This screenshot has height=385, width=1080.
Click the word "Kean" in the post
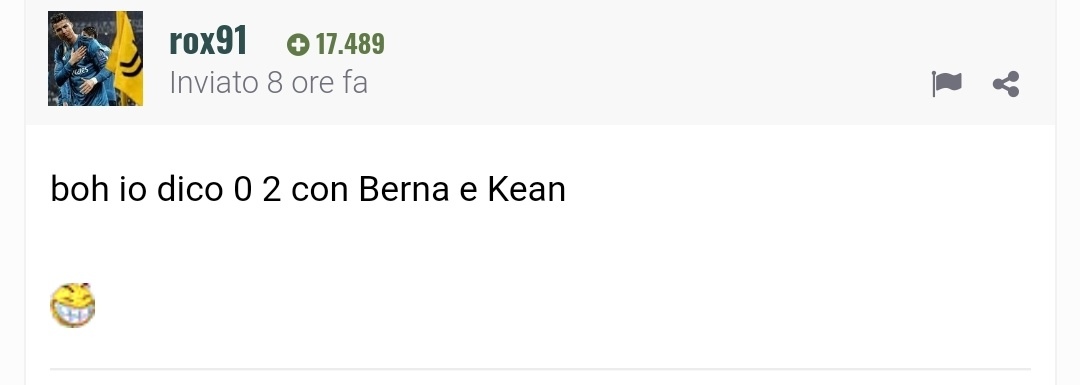527,189
